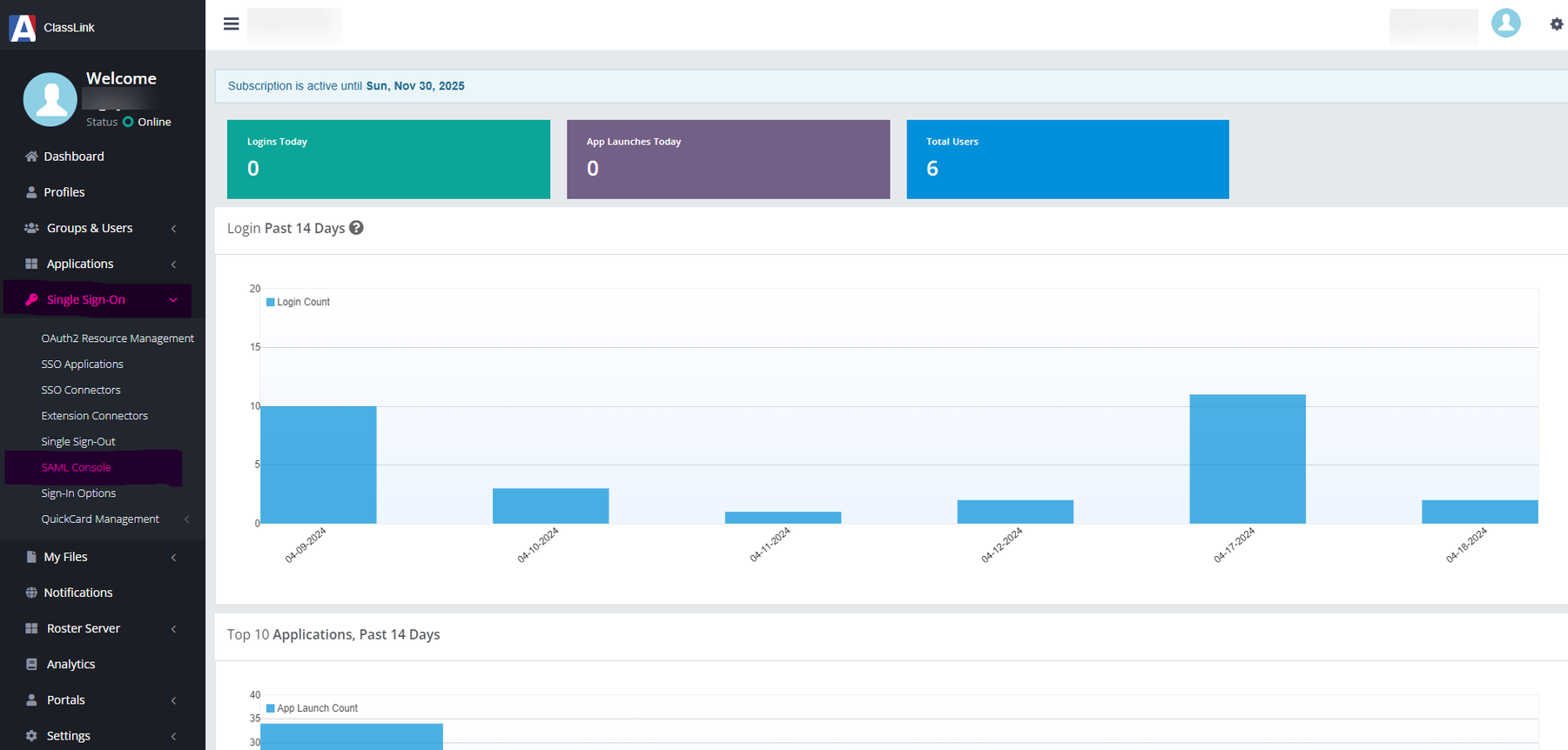This screenshot has width=1568, height=750.
Task: Expand the Settings chevron
Action: click(173, 736)
